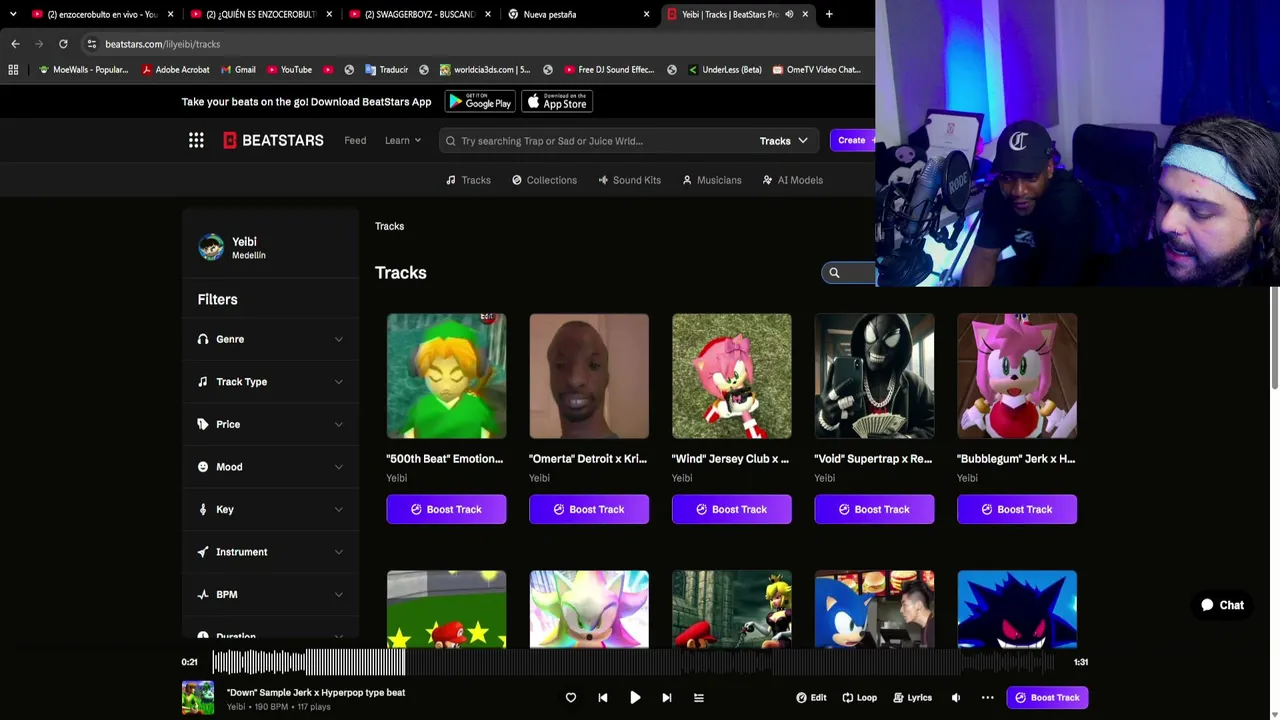Expand the Price filter
This screenshot has height=720, width=1280.
(270, 424)
